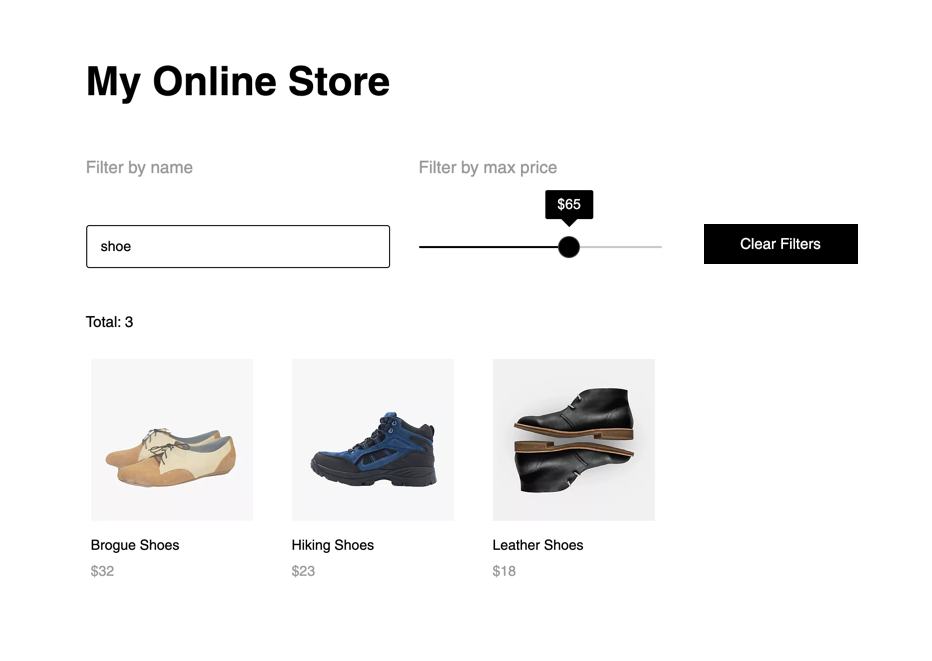Select the Hiking Shoes product title

pos(333,545)
